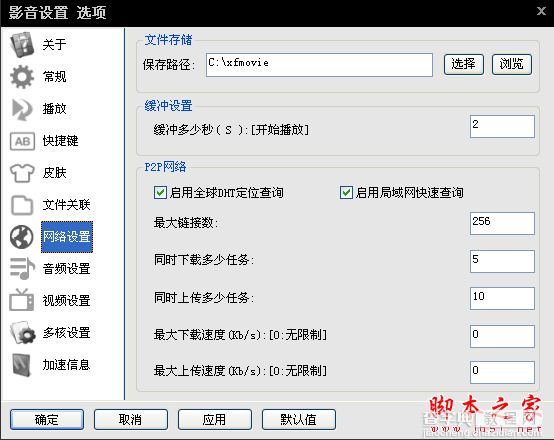Click the 皮肤 T-shirt icon
This screenshot has height=440, width=554.
point(22,173)
